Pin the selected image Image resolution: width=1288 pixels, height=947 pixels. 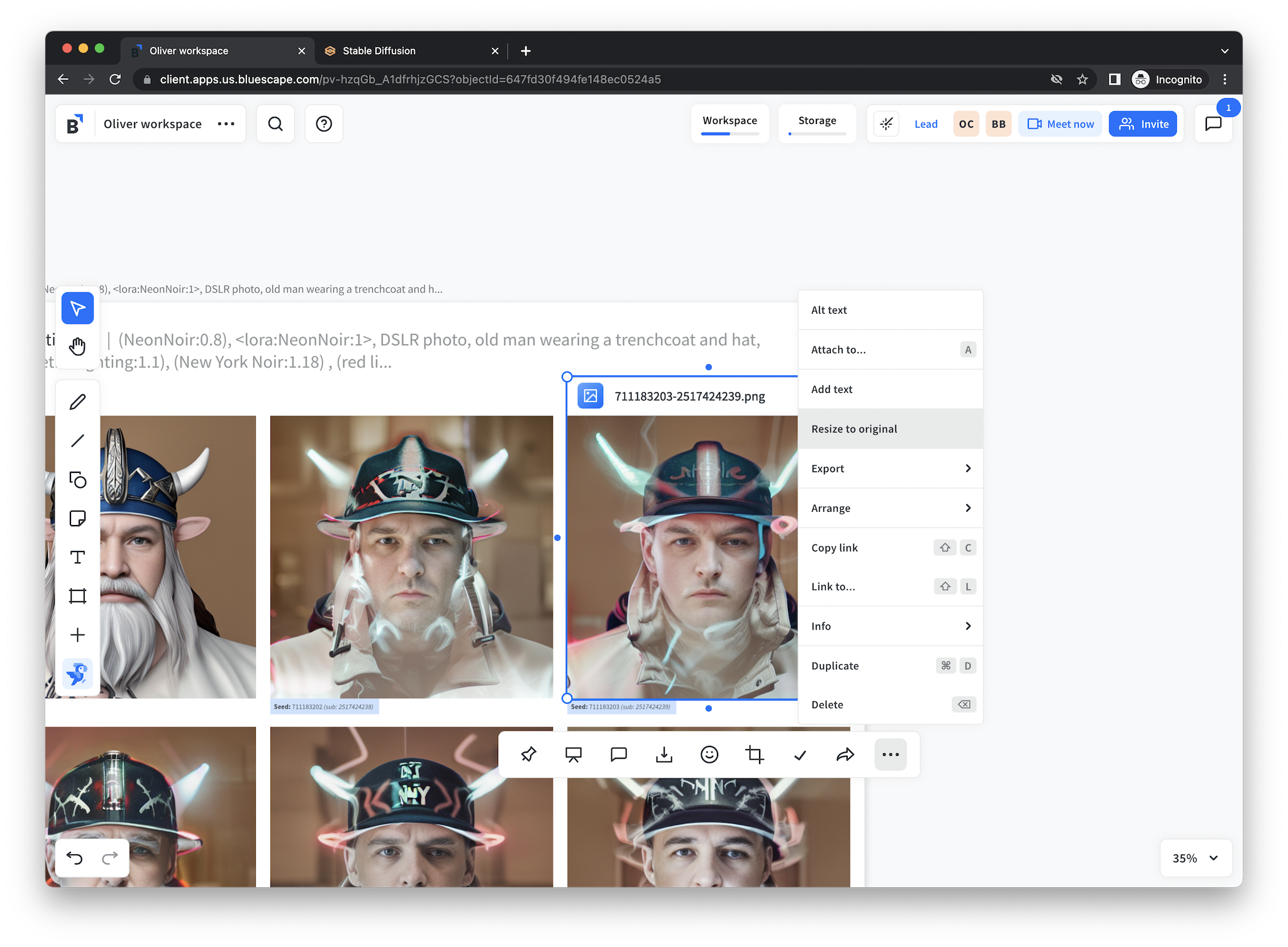point(528,754)
